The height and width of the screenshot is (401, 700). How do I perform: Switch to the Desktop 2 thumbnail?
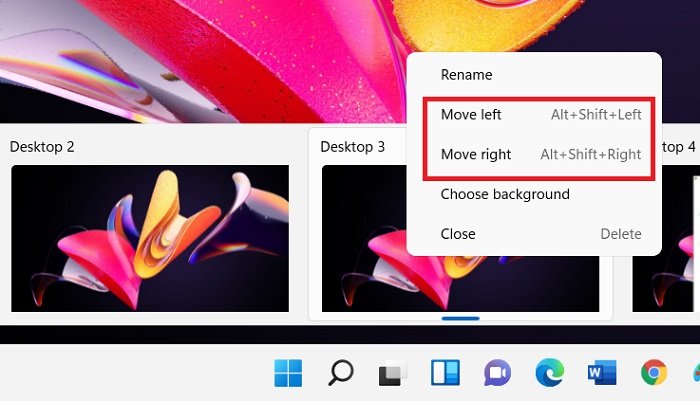[x=150, y=238]
